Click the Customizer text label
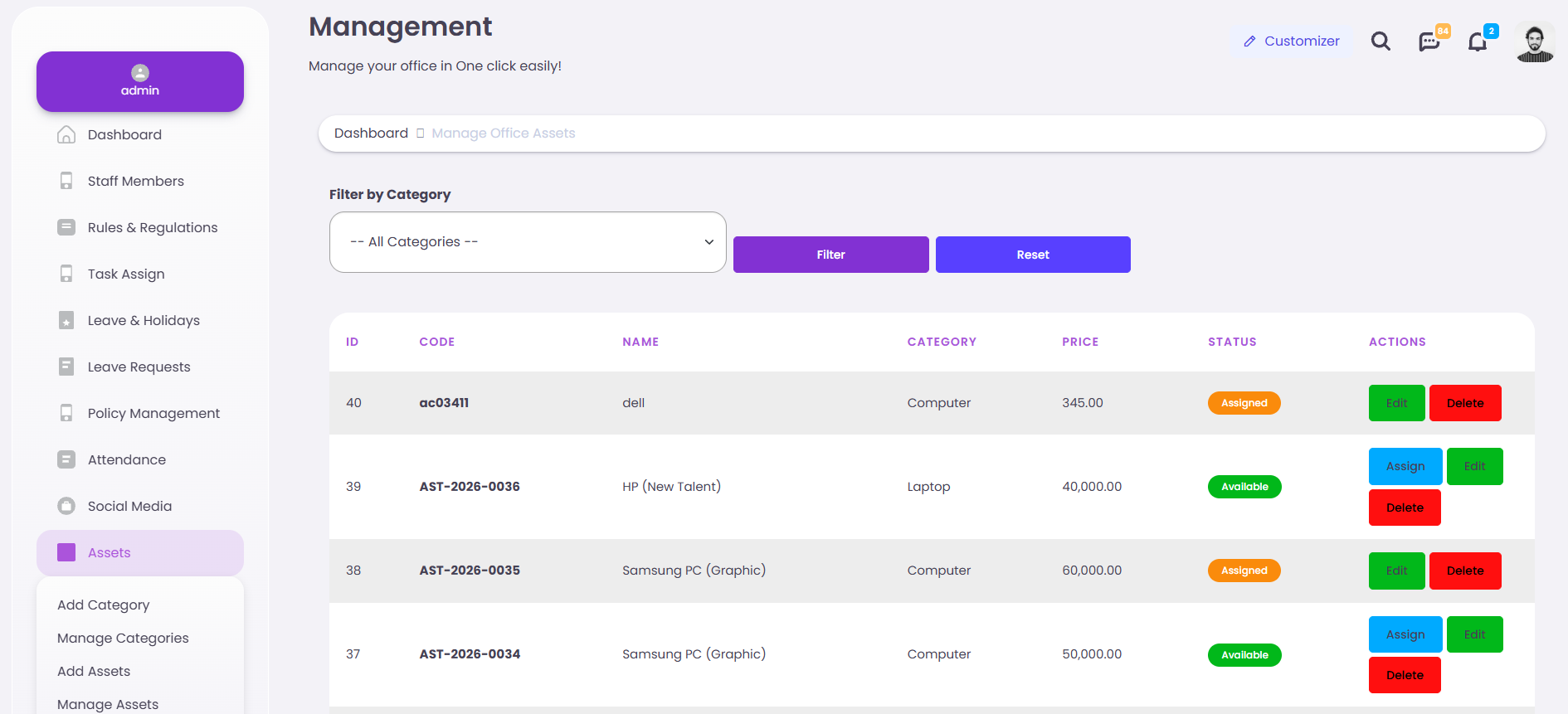Viewport: 1568px width, 714px height. (1302, 41)
